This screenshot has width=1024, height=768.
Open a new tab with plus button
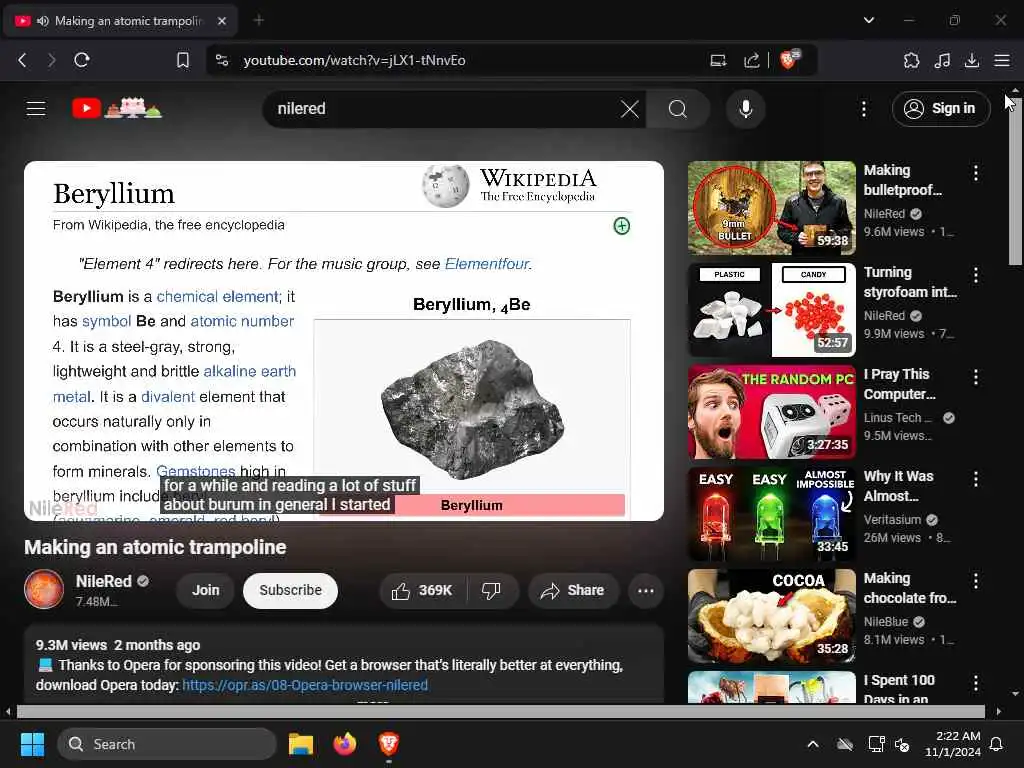[x=259, y=20]
